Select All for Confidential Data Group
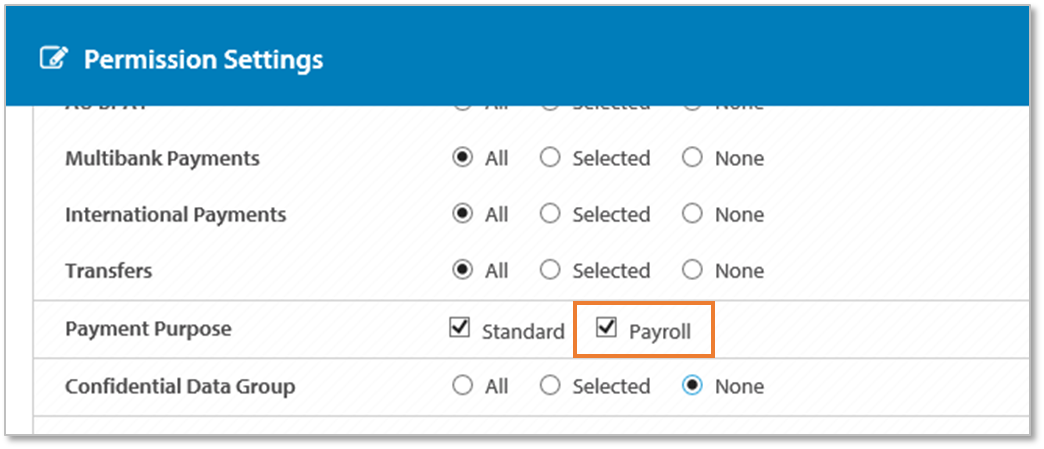Screen dimensions: 1044x449 click(462, 386)
